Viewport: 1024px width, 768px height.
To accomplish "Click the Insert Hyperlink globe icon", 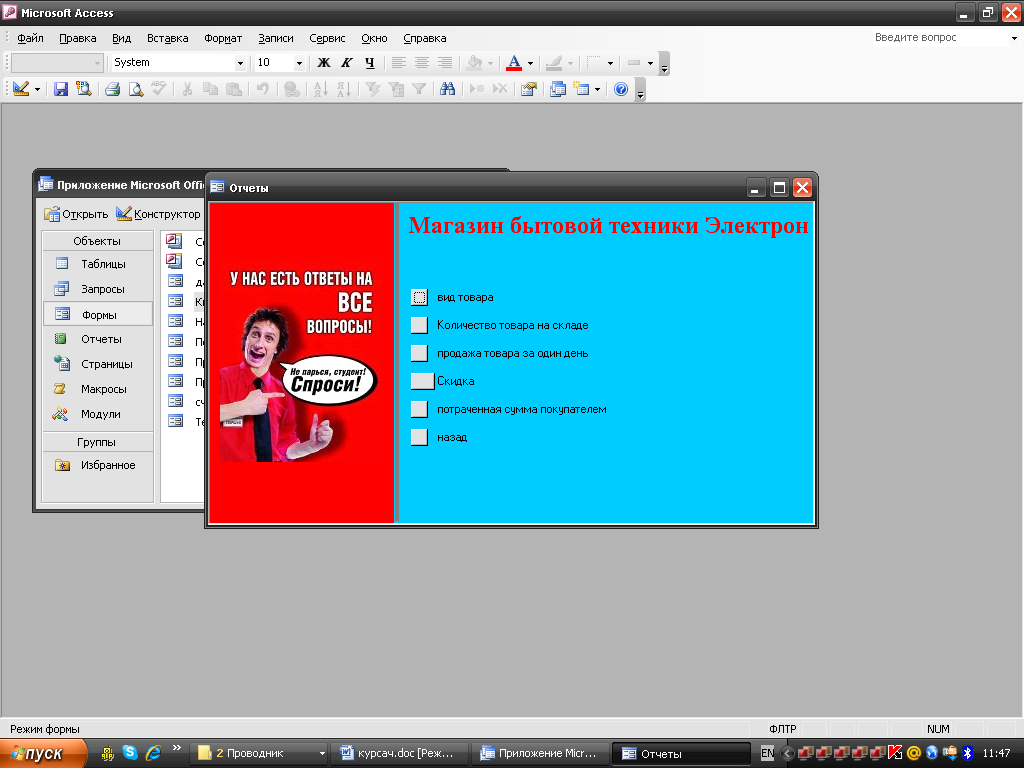I will coord(291,89).
